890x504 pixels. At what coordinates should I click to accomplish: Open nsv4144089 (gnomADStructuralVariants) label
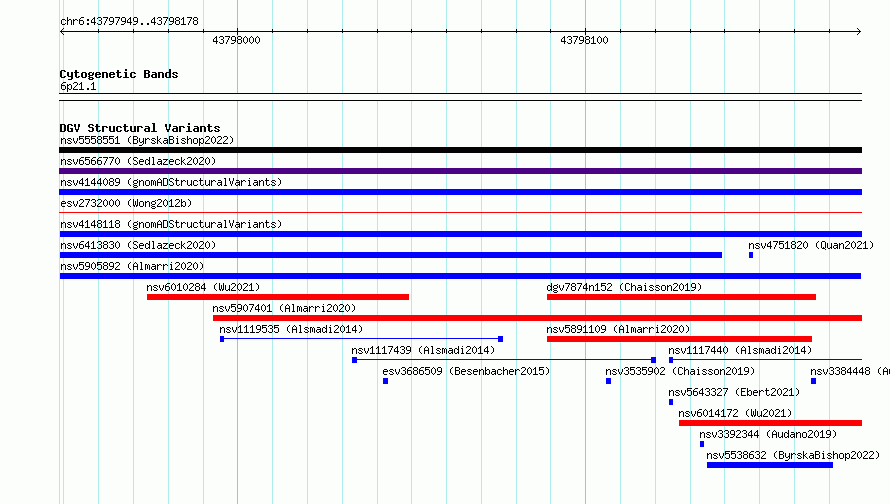point(171,182)
